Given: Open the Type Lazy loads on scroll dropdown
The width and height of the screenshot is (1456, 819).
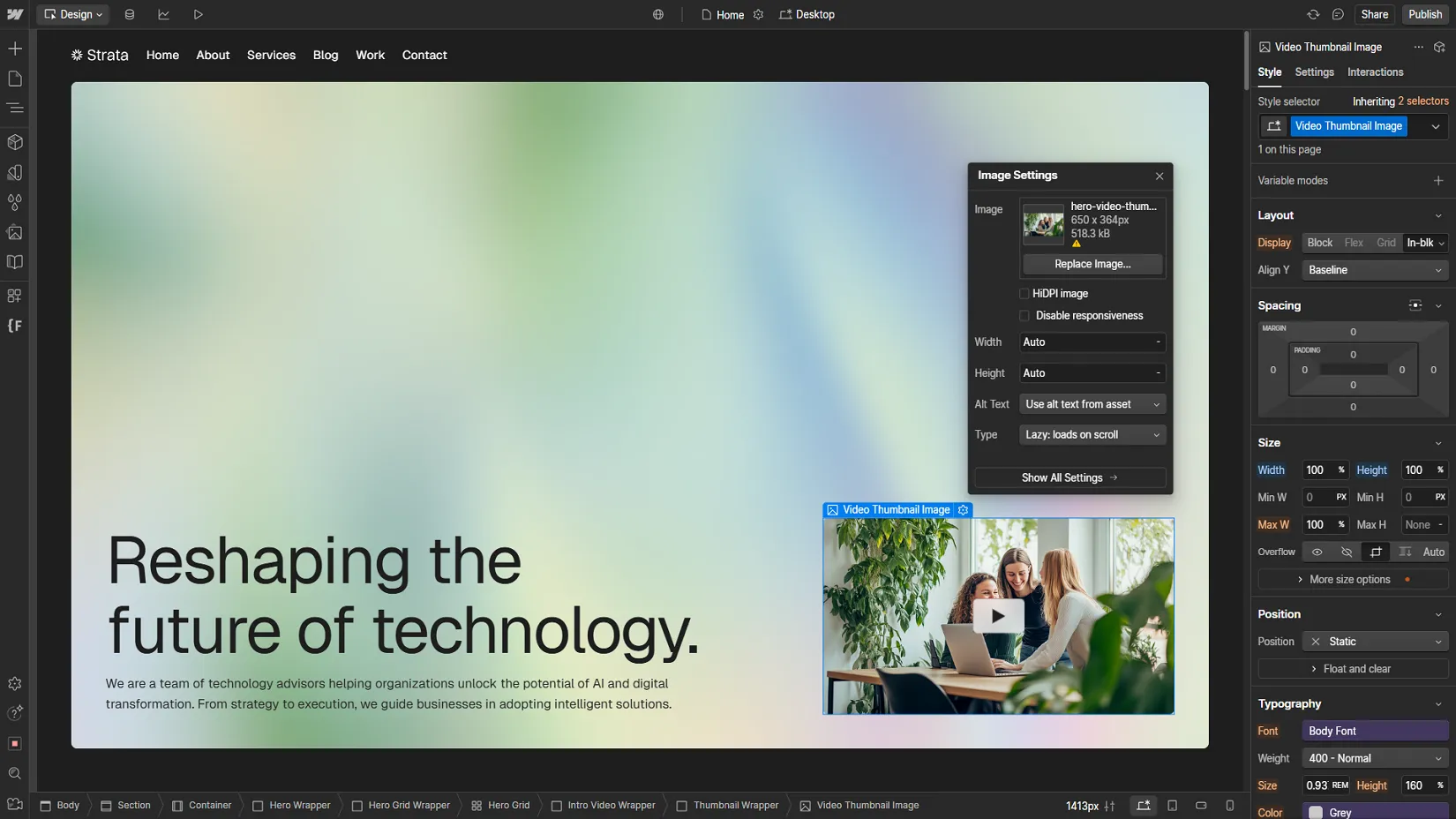Looking at the screenshot, I should (1092, 435).
